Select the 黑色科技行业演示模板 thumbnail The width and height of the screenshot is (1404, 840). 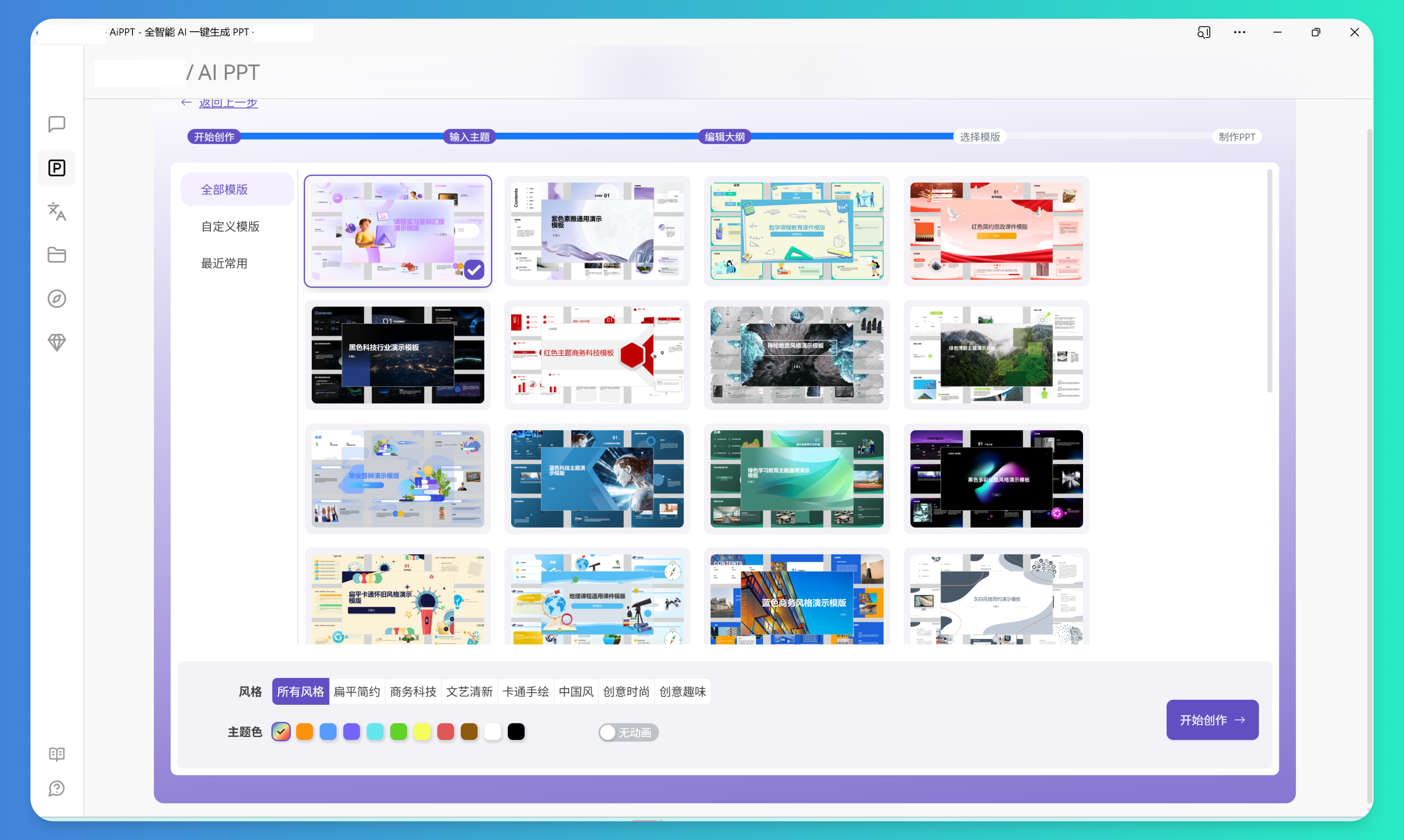398,355
